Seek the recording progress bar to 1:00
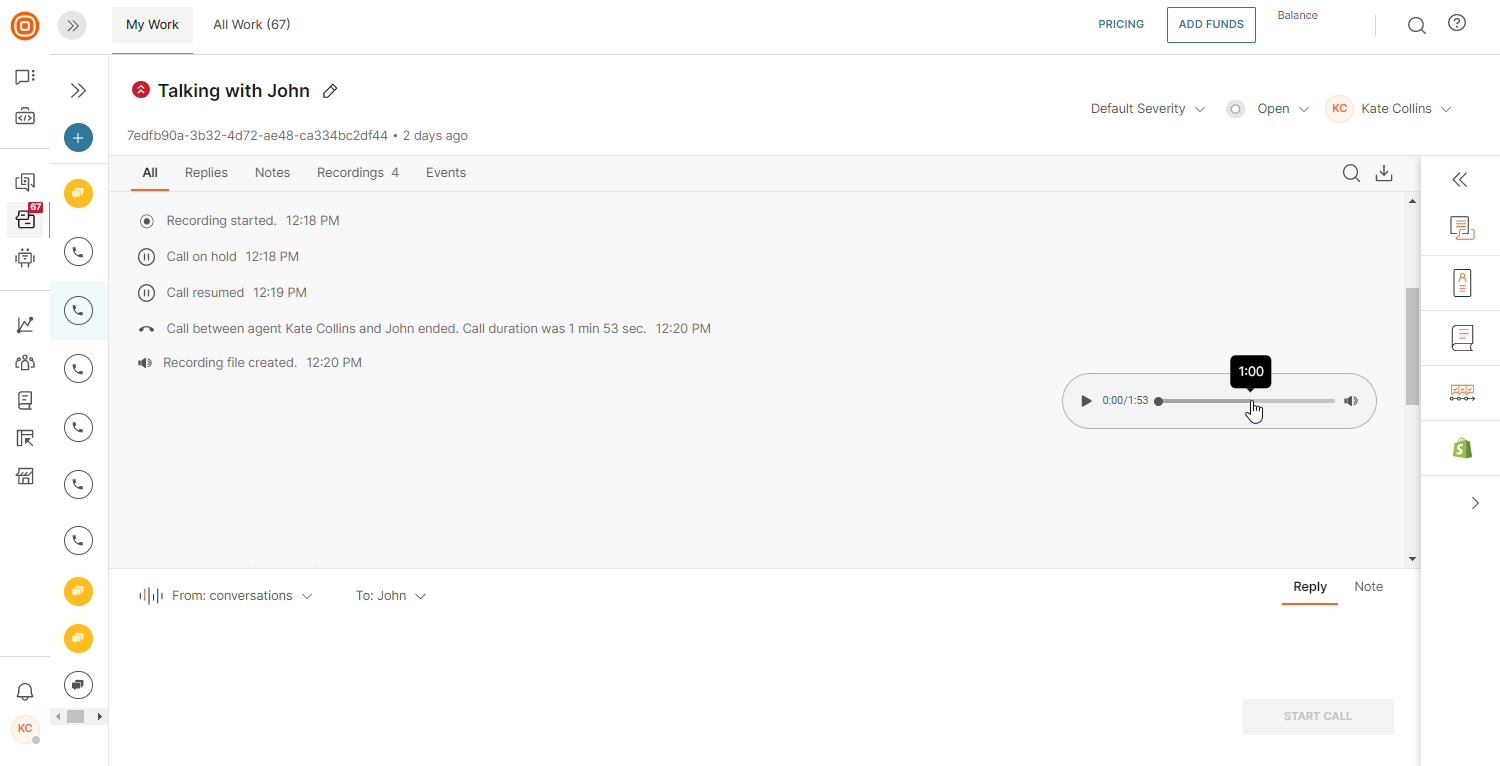This screenshot has width=1500, height=766. (1251, 401)
